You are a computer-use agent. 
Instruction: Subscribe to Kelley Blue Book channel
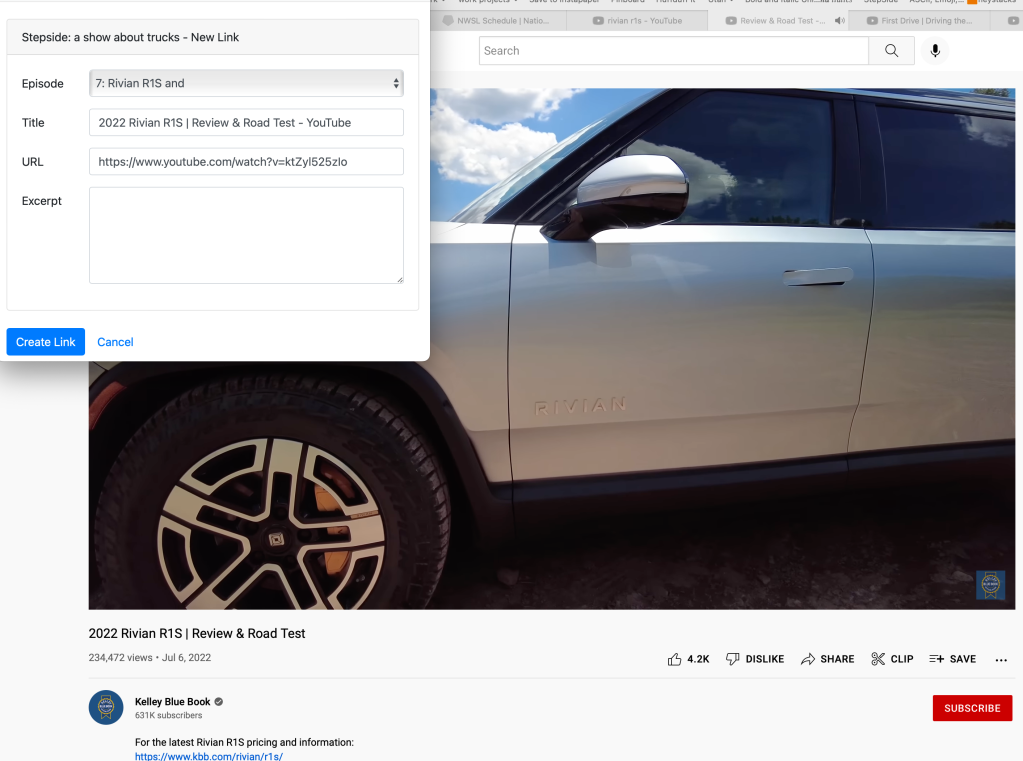click(x=972, y=708)
